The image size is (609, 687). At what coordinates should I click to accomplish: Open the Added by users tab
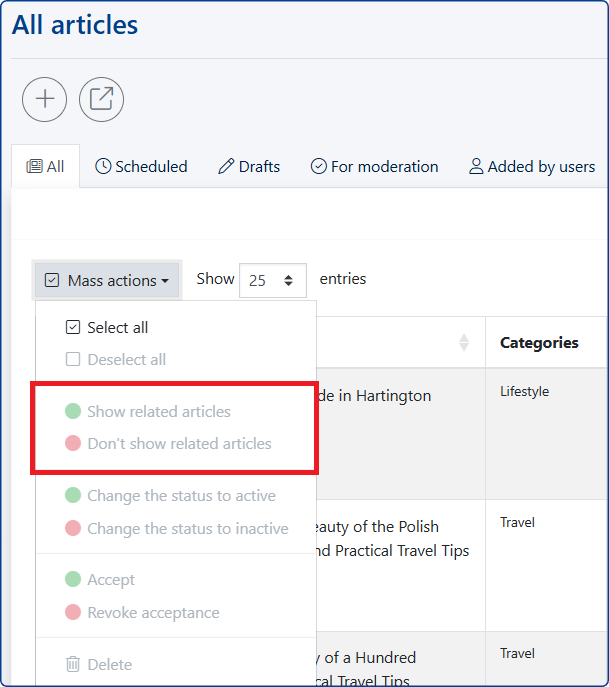click(x=532, y=167)
